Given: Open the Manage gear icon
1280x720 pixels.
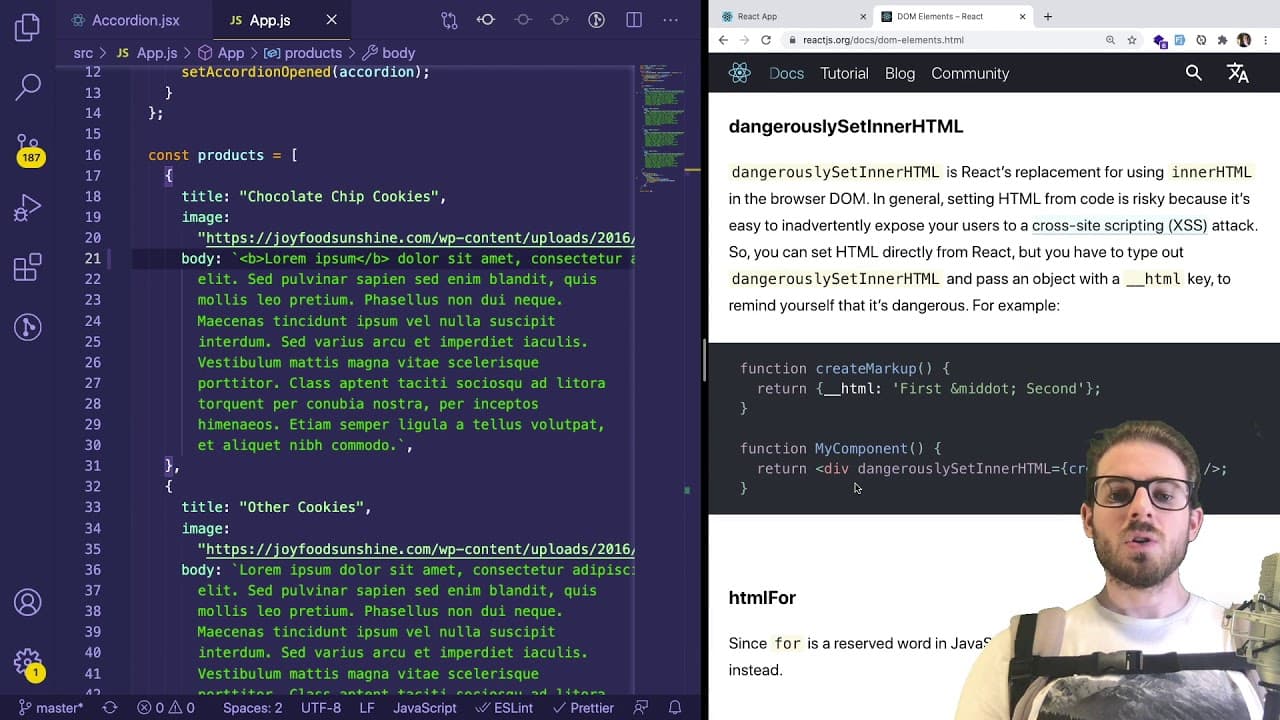Looking at the screenshot, I should point(28,662).
